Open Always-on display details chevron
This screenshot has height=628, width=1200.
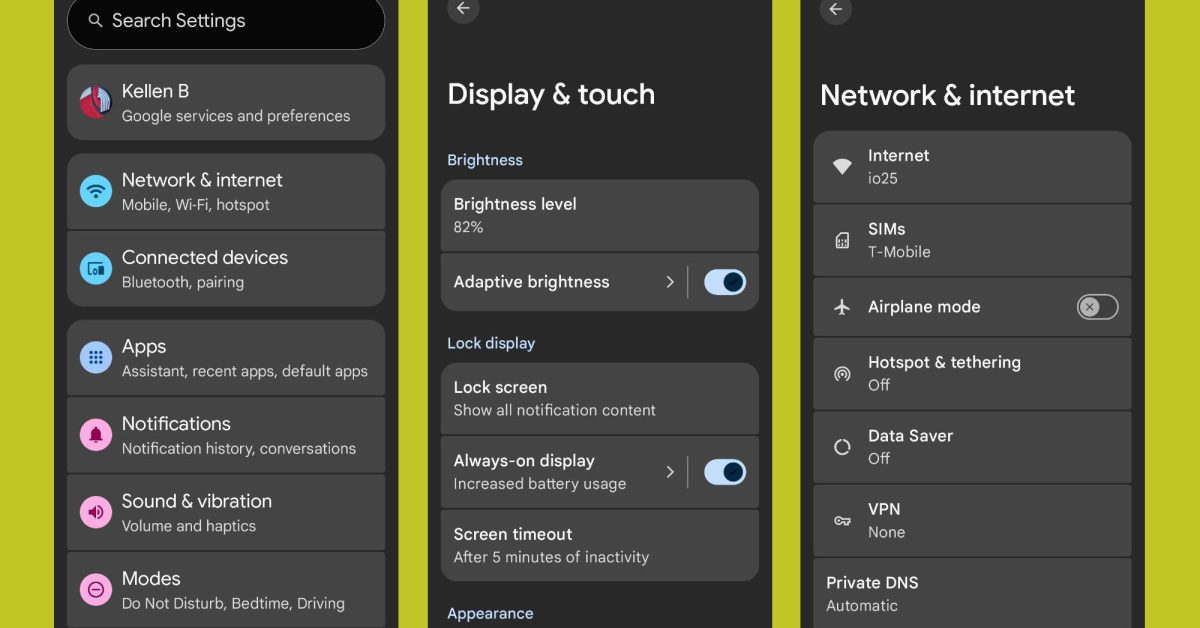(x=670, y=472)
